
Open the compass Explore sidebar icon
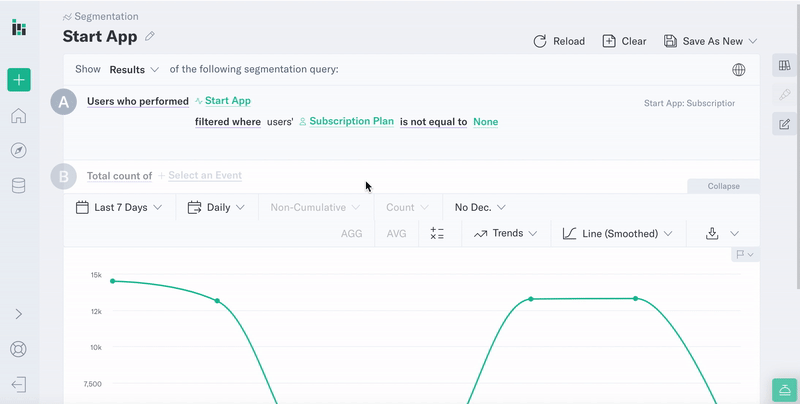point(18,150)
